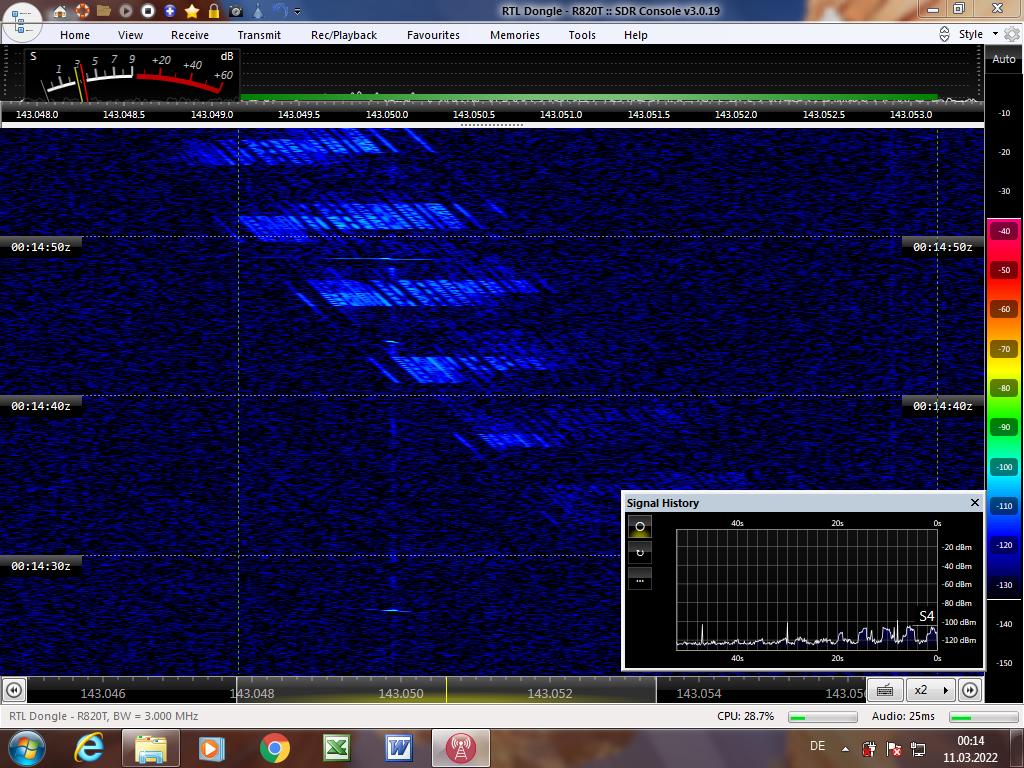Open the x2 zoom dropdown
The image size is (1024, 768).
pyautogui.click(x=930, y=690)
